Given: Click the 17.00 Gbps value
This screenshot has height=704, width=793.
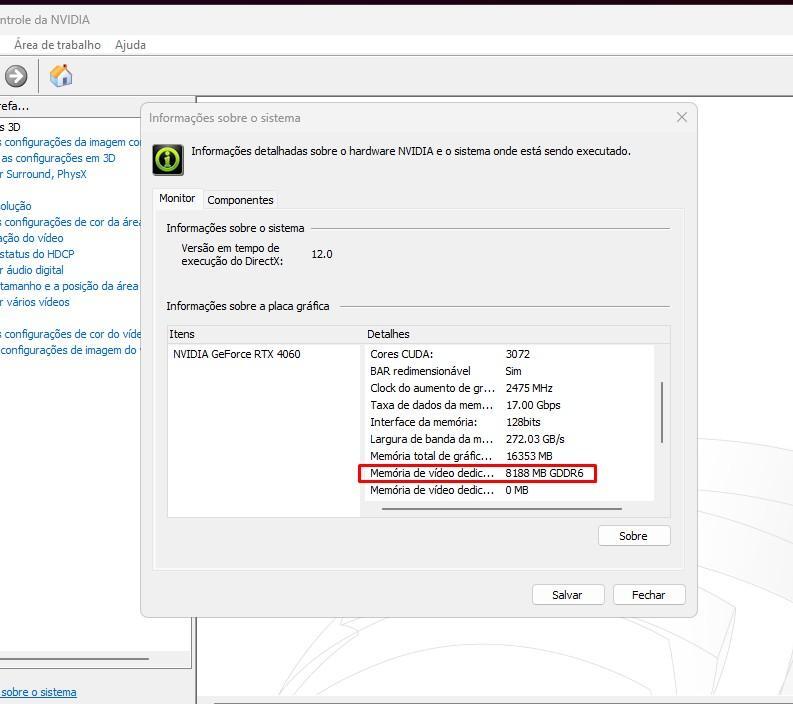Looking at the screenshot, I should [x=533, y=405].
